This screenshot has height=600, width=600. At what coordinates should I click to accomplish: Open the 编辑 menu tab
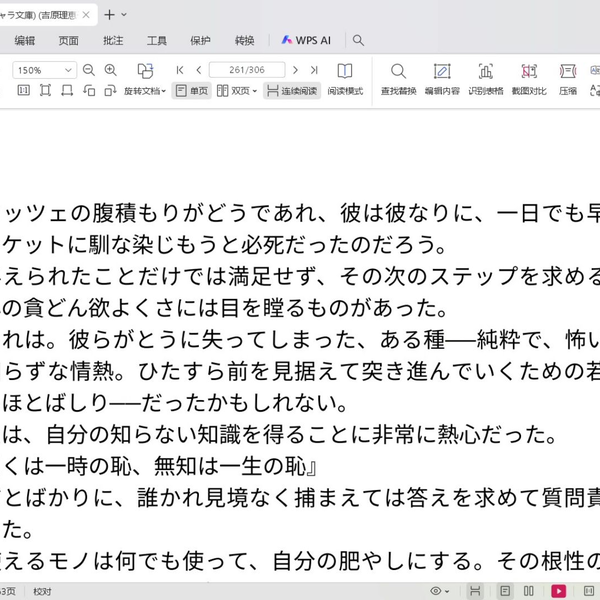point(25,41)
